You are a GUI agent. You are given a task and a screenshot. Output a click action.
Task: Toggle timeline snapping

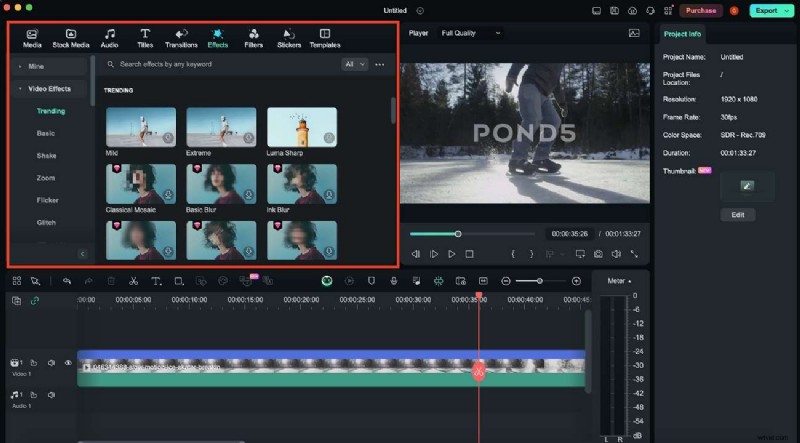click(x=438, y=281)
